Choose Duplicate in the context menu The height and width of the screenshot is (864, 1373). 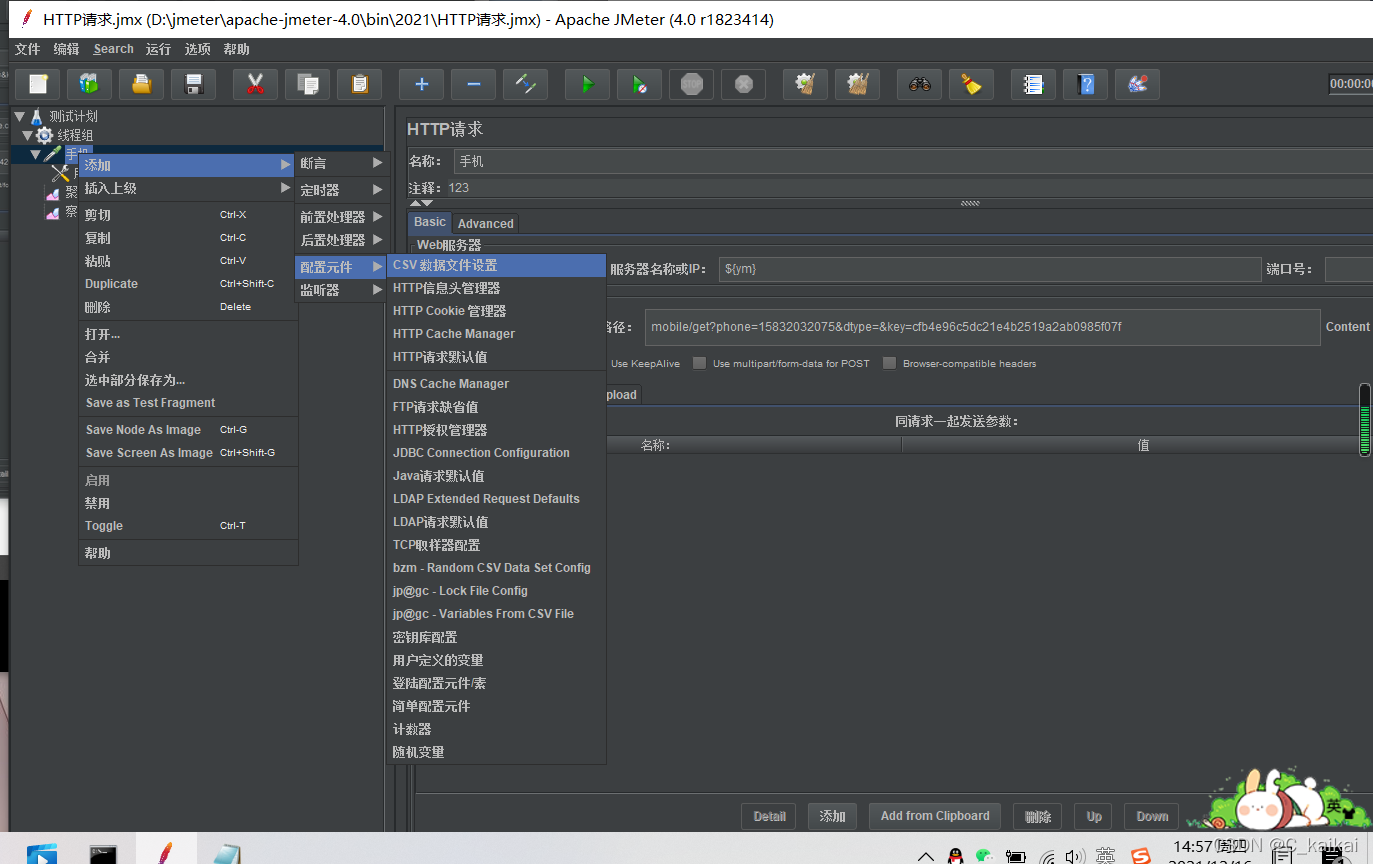tap(188, 284)
